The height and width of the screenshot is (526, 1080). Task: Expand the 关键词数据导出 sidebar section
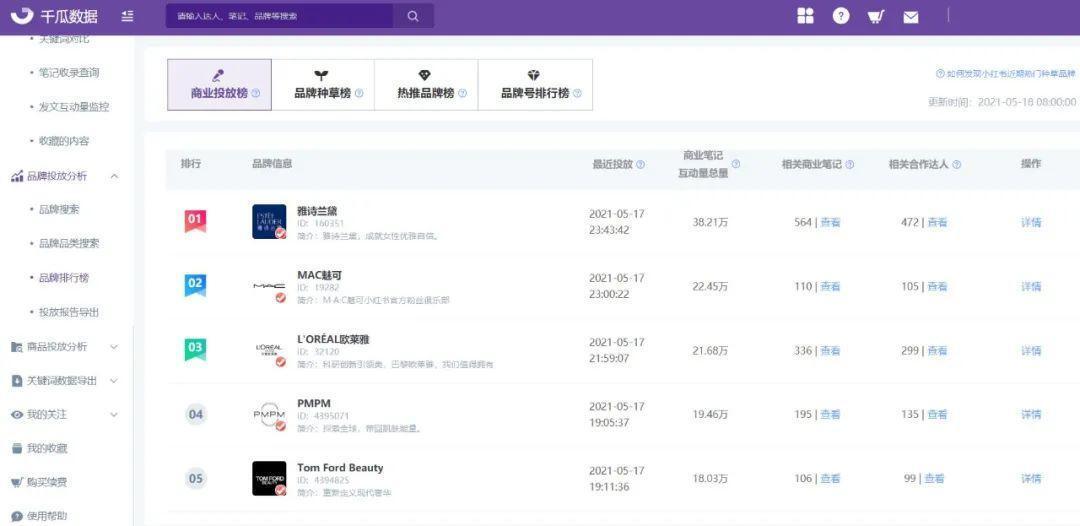114,381
